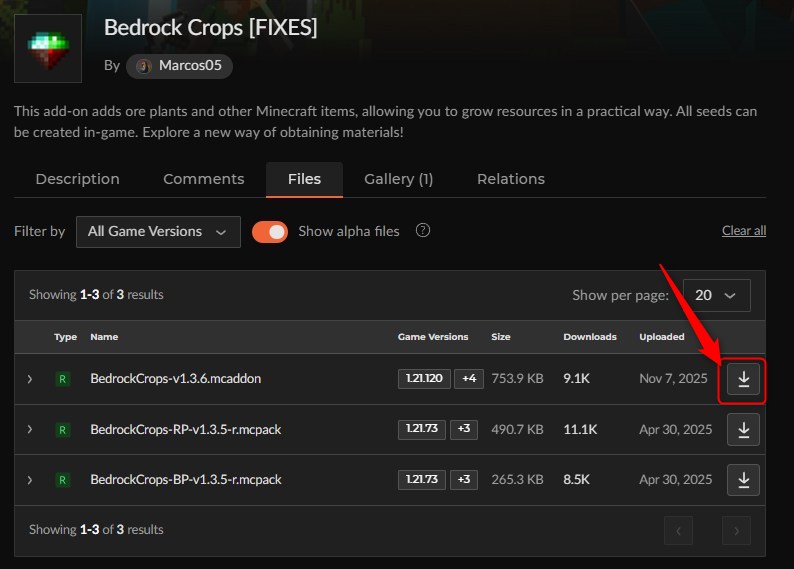Click the 265.3 KB size value
This screenshot has height=569, width=794.
pyautogui.click(x=517, y=480)
